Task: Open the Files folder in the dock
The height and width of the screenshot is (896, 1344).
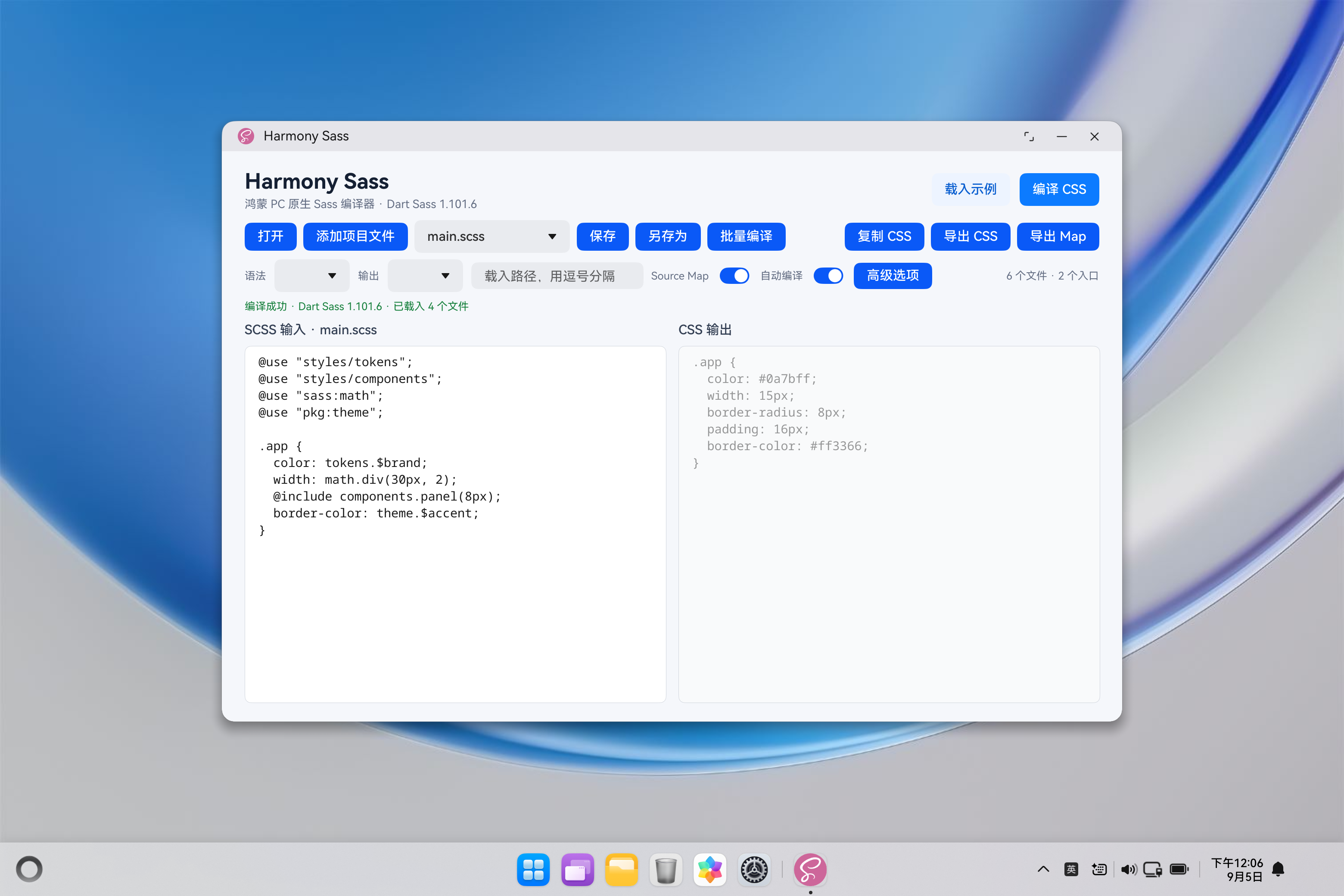Action: click(621, 870)
